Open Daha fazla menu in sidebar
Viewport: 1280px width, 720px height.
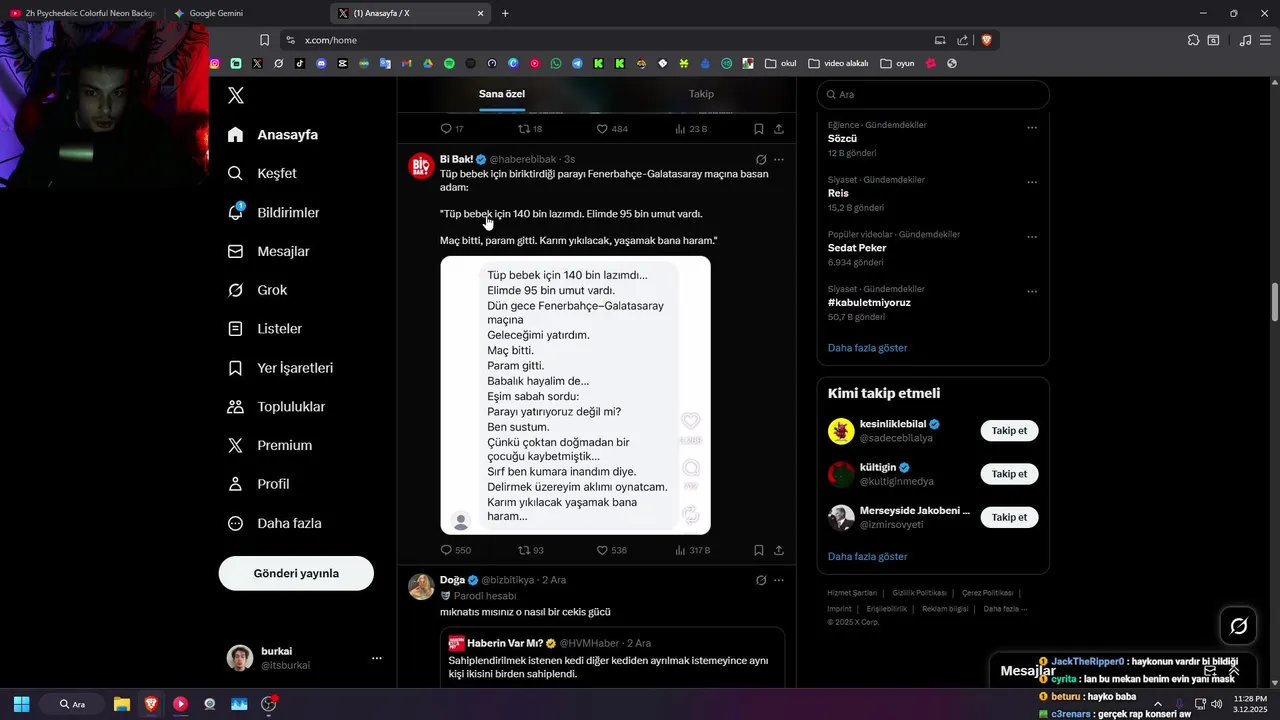coord(274,523)
